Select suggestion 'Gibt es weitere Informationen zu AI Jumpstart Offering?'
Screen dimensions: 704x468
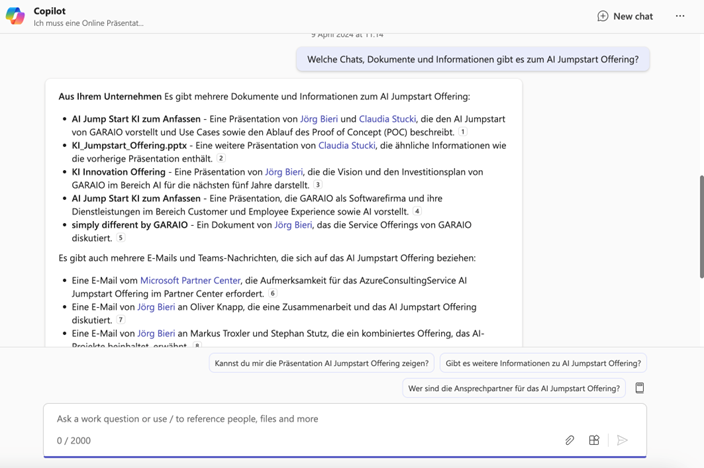tap(543, 363)
